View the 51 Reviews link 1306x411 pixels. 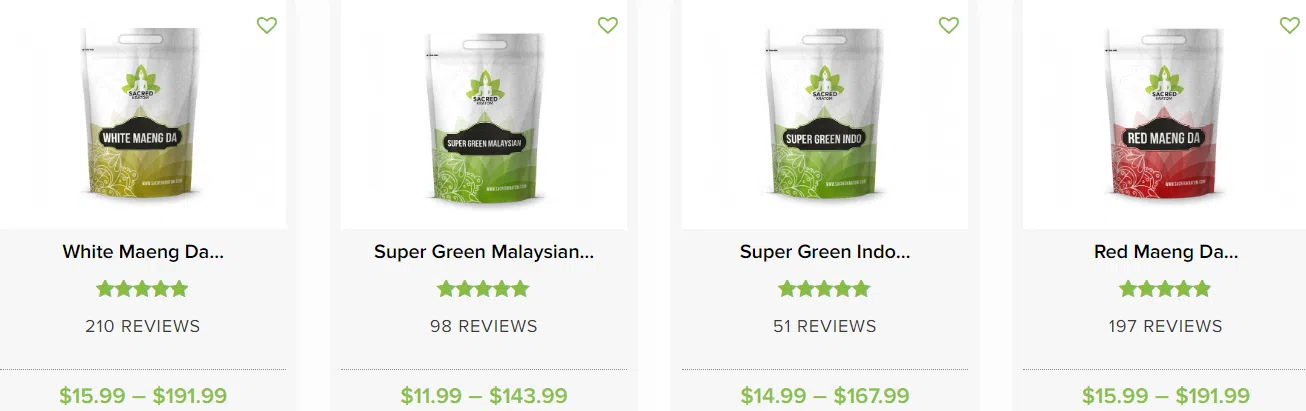coord(825,326)
